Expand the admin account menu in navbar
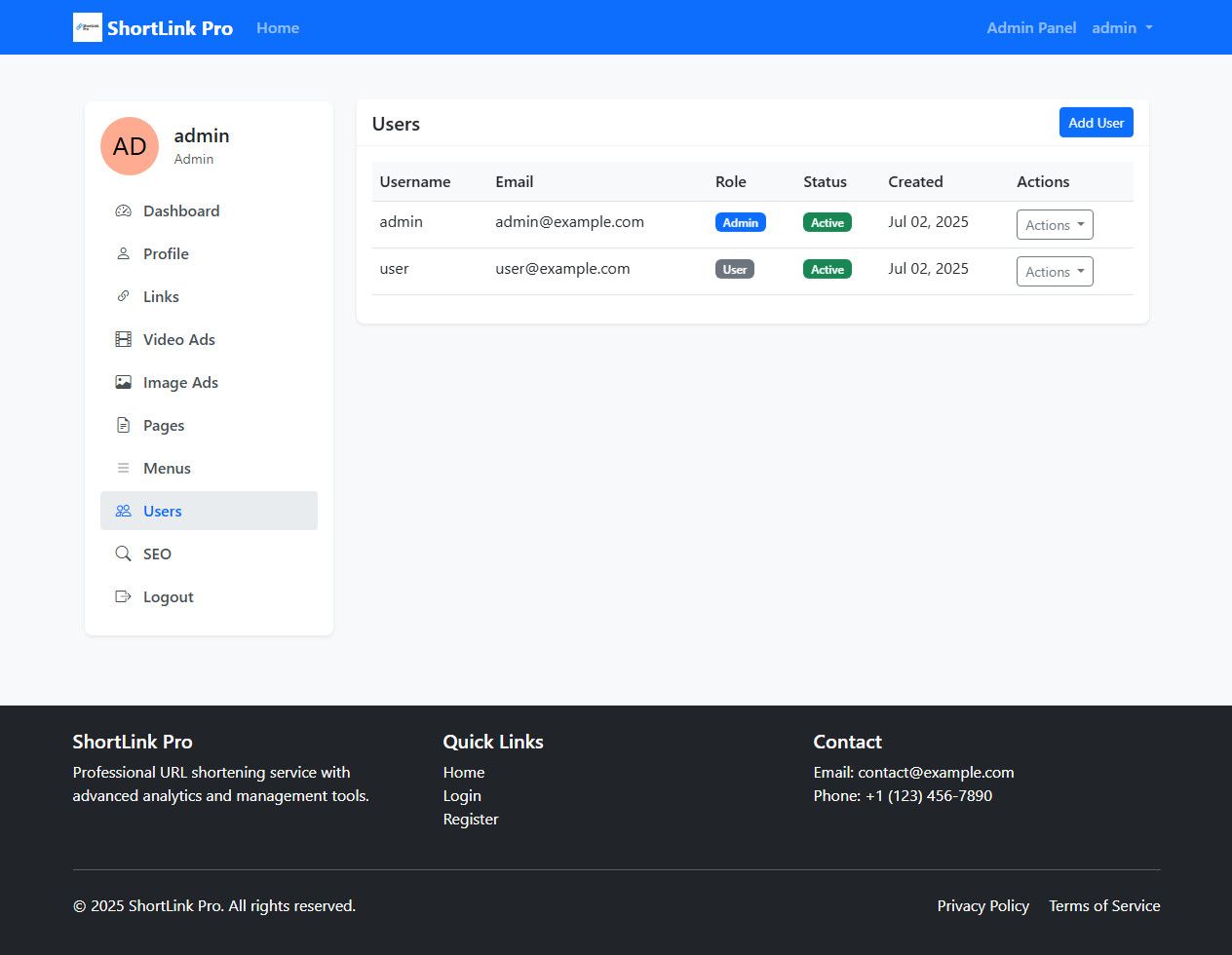Screen dimensions: 1232x955 1122,27
